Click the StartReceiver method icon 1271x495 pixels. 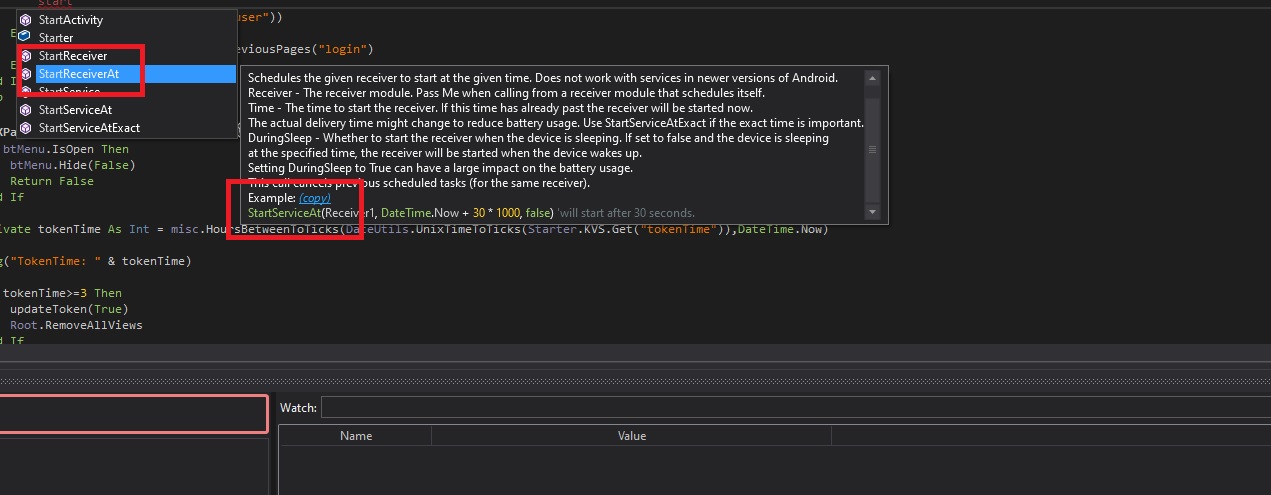(x=25, y=56)
